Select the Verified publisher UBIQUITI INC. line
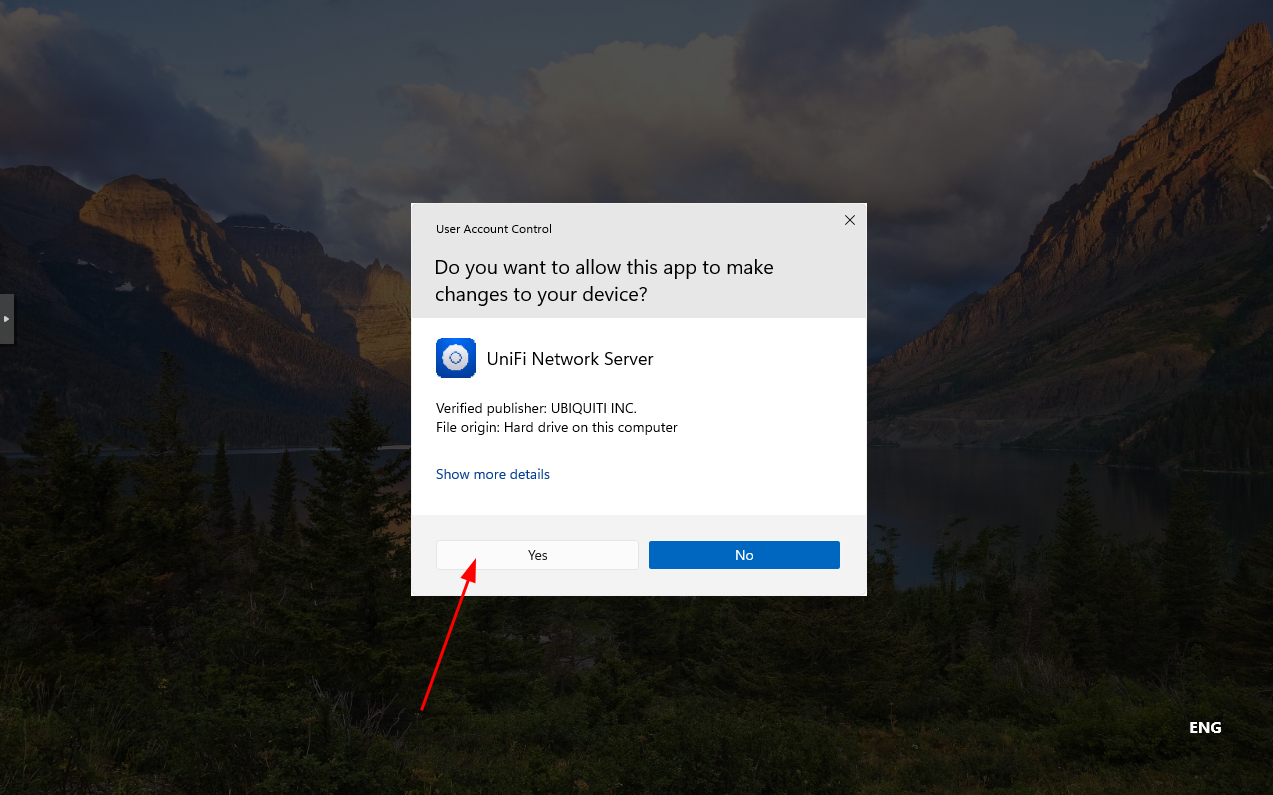Image resolution: width=1273 pixels, height=795 pixels. point(535,408)
